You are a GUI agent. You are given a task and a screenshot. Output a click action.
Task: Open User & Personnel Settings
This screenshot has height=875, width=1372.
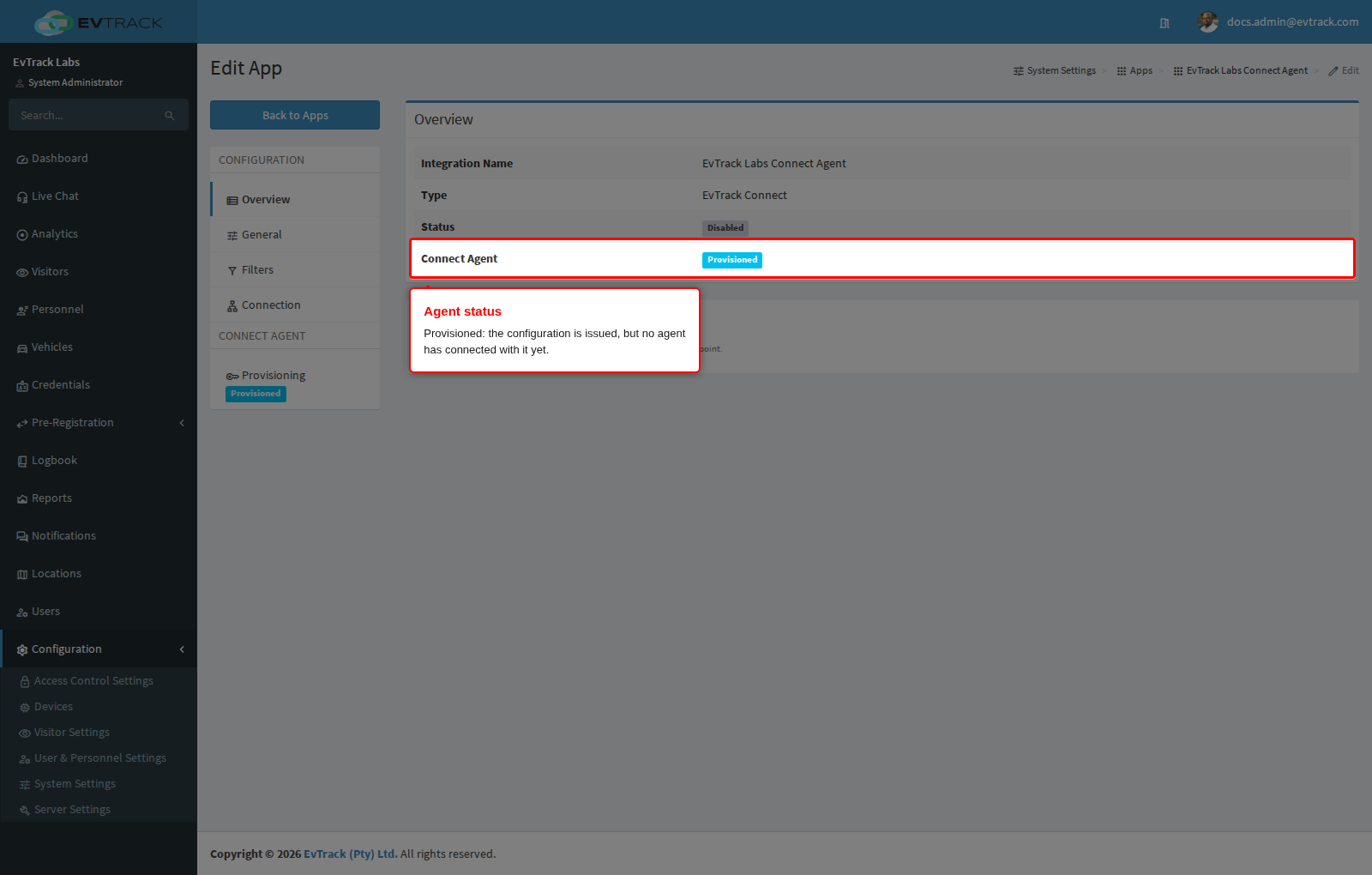[x=99, y=758]
